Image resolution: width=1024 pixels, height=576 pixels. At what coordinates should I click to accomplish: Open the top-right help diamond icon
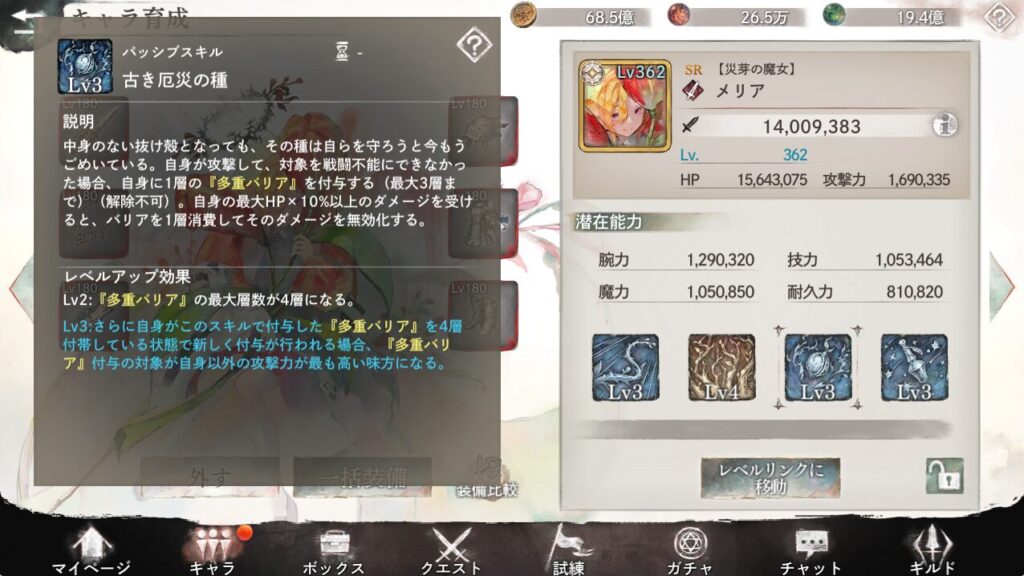[999, 17]
